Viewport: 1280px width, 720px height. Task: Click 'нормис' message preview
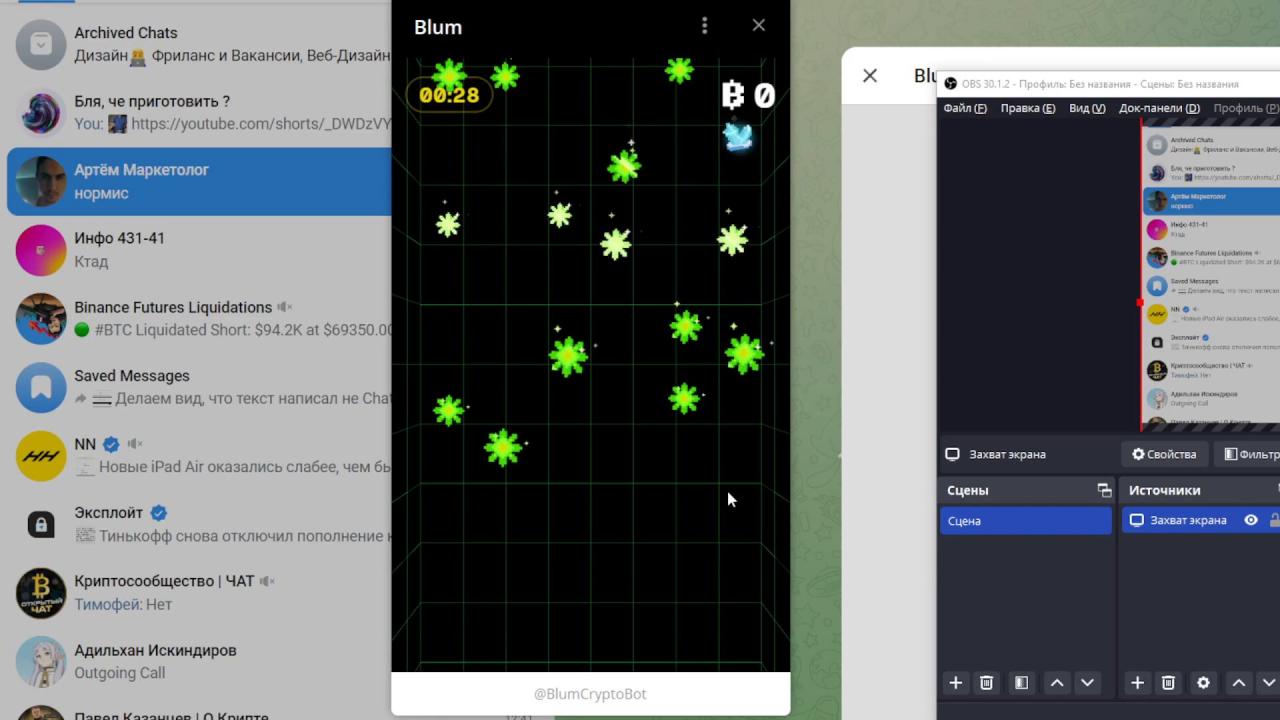[101, 193]
